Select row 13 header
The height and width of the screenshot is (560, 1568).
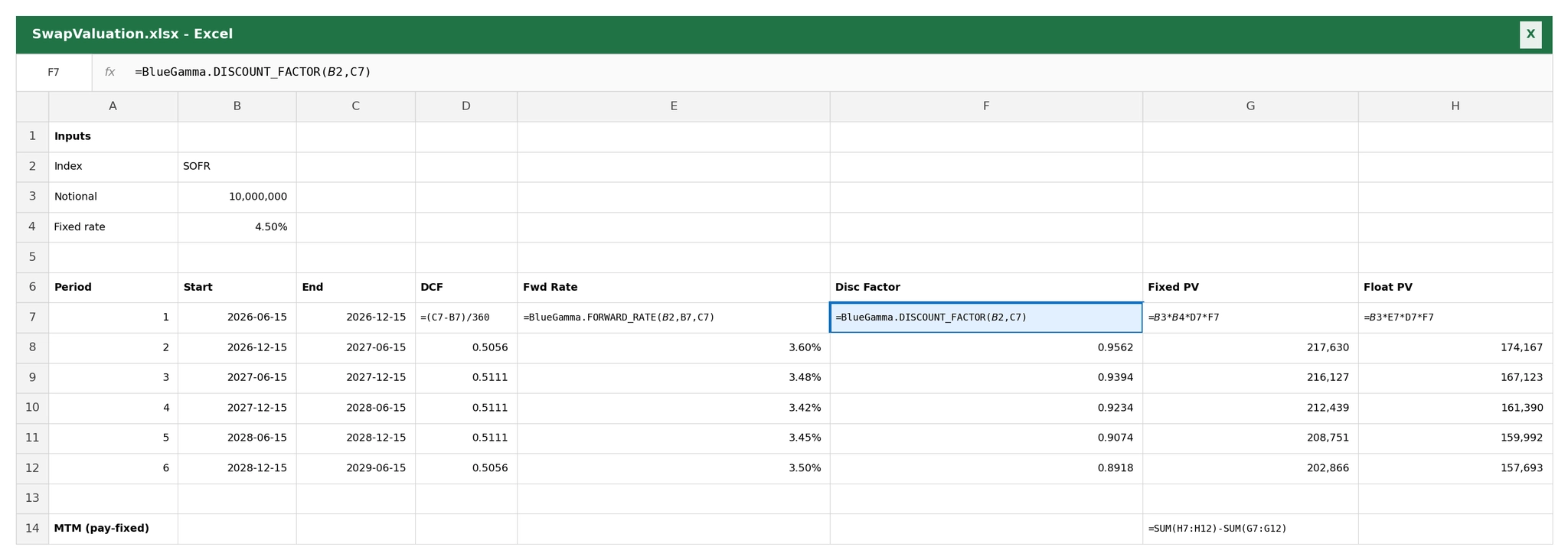pos(32,499)
